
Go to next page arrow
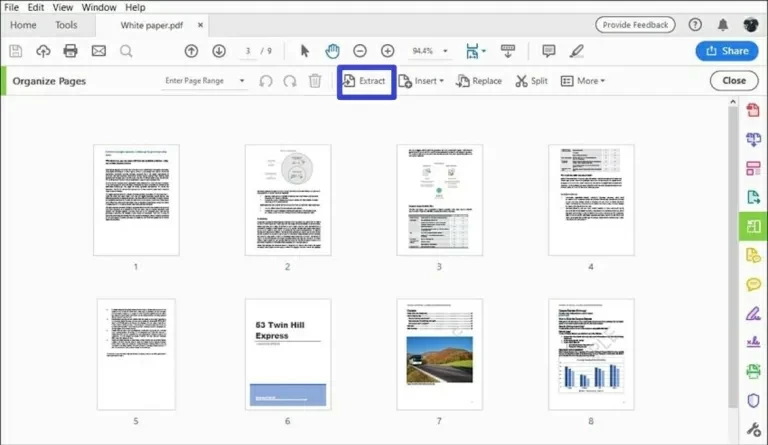pyautogui.click(x=219, y=51)
